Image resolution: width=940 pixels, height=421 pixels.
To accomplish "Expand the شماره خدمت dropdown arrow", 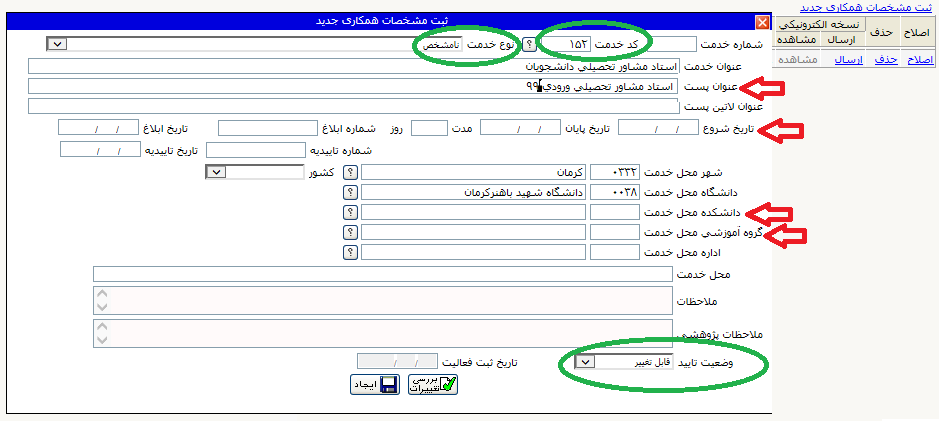I will click(x=56, y=44).
